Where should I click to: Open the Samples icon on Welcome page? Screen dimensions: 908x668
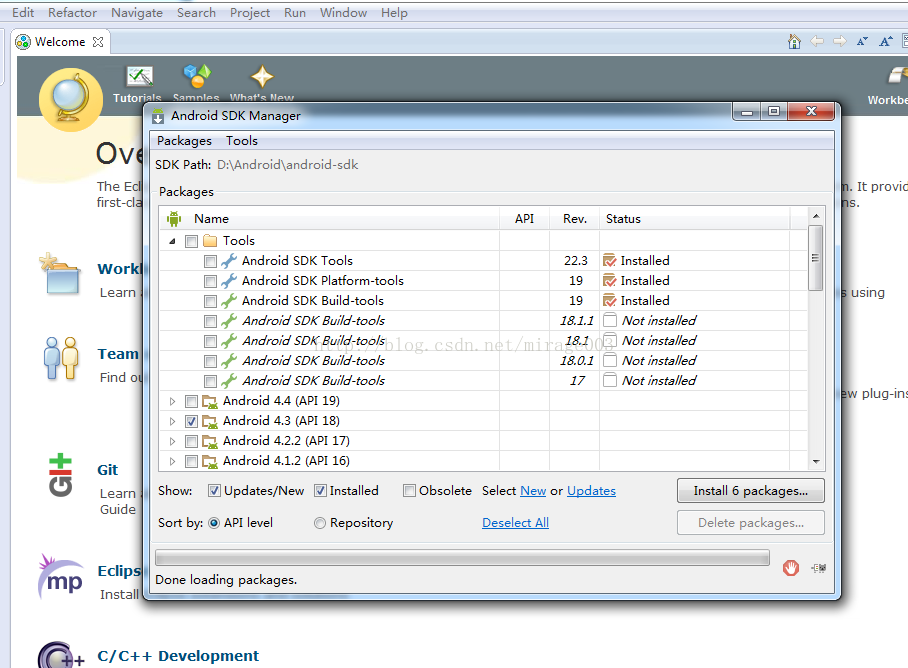tap(197, 76)
